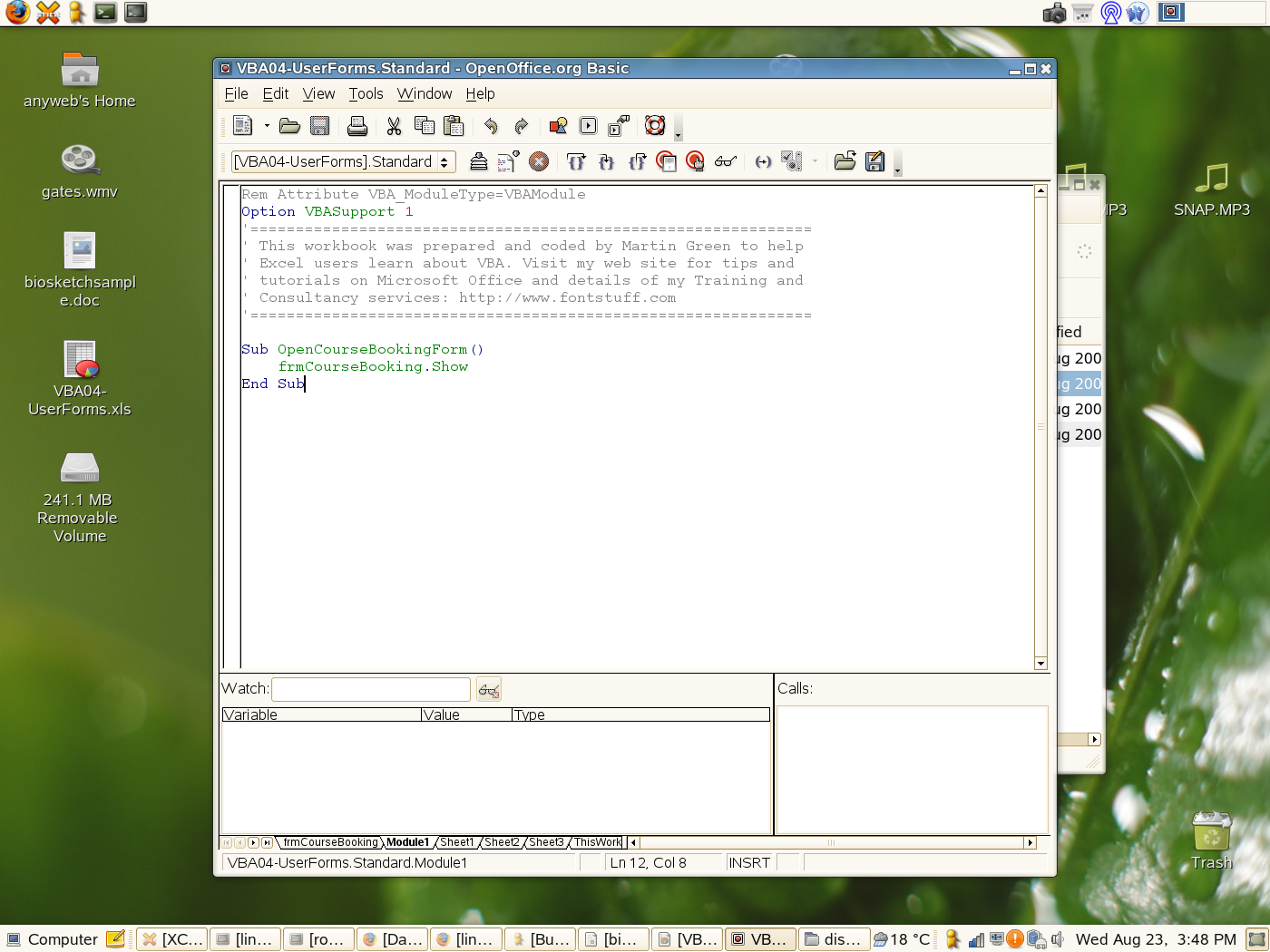Select gates.wmv desktop icon
This screenshot has height=952, width=1270.
(x=80, y=171)
